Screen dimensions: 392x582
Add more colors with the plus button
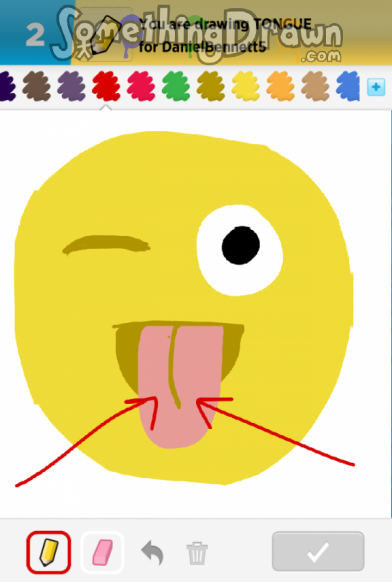376,87
